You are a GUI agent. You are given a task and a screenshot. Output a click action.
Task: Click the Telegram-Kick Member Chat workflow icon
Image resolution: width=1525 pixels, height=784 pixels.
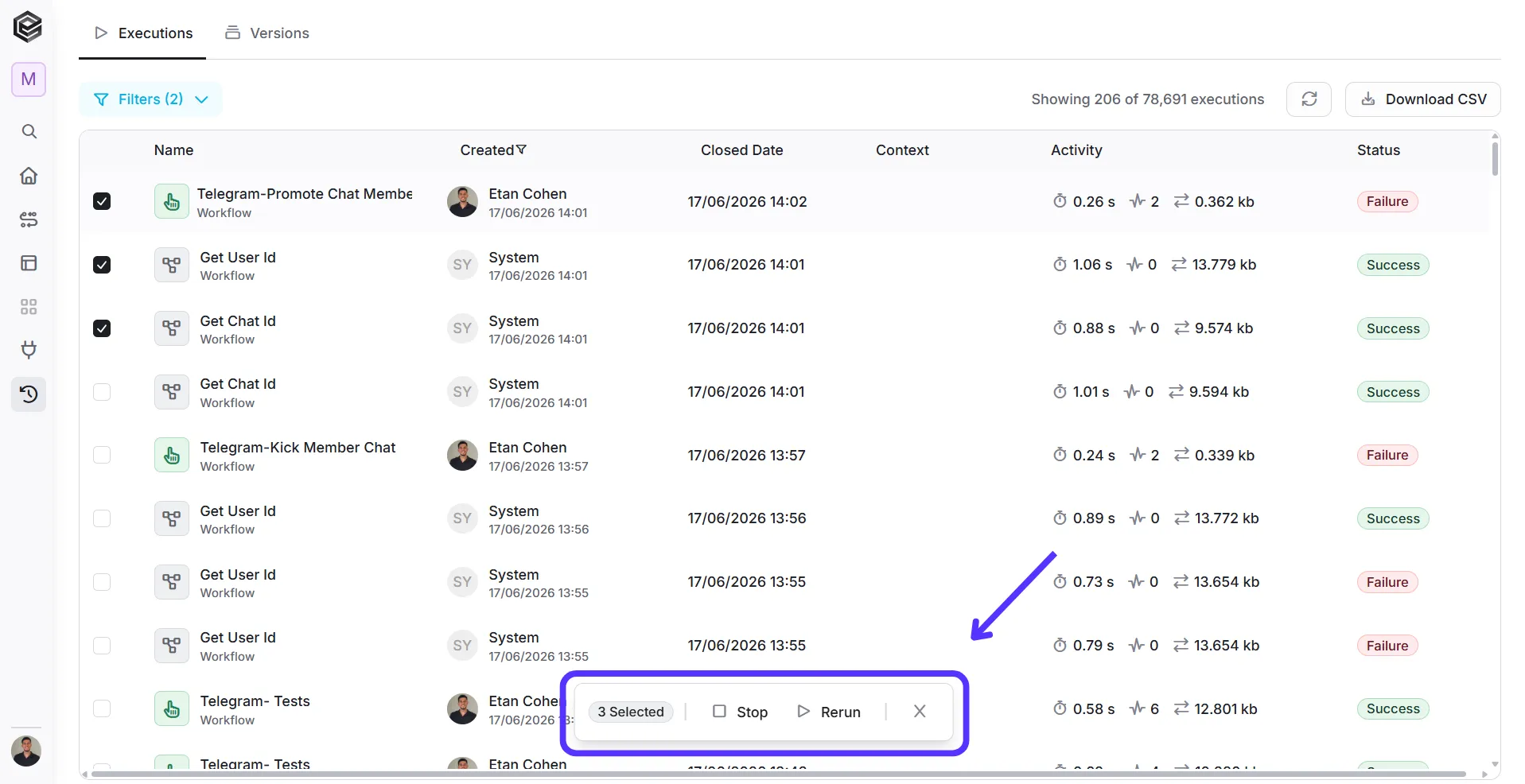click(171, 456)
